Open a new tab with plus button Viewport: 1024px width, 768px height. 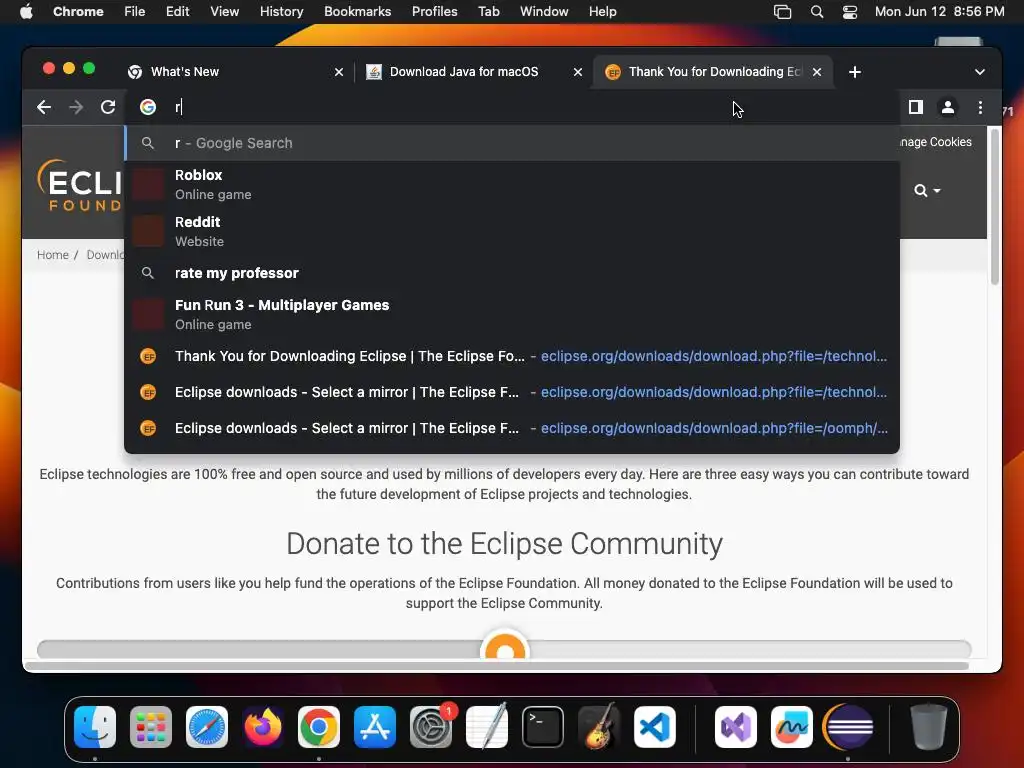pos(855,72)
